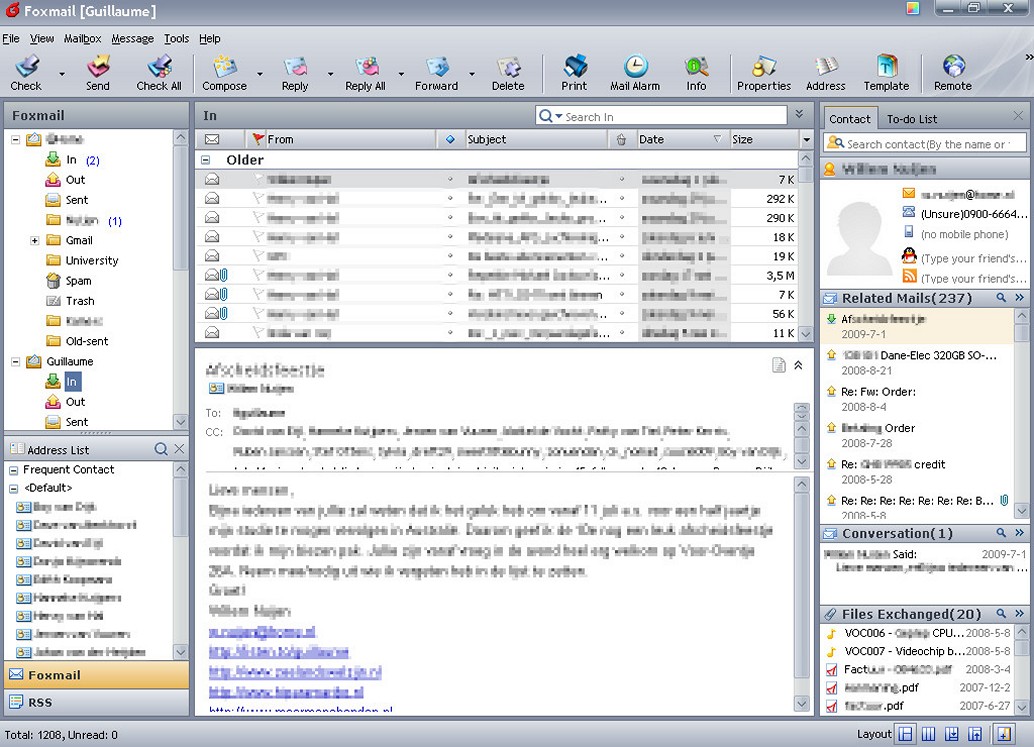
Task: Open the Check button dropdown arrow
Action: (x=62, y=73)
